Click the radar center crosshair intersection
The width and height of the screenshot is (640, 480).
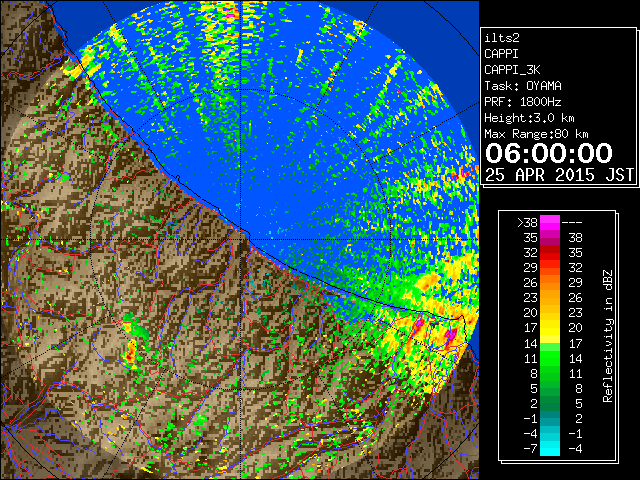pos(241,239)
